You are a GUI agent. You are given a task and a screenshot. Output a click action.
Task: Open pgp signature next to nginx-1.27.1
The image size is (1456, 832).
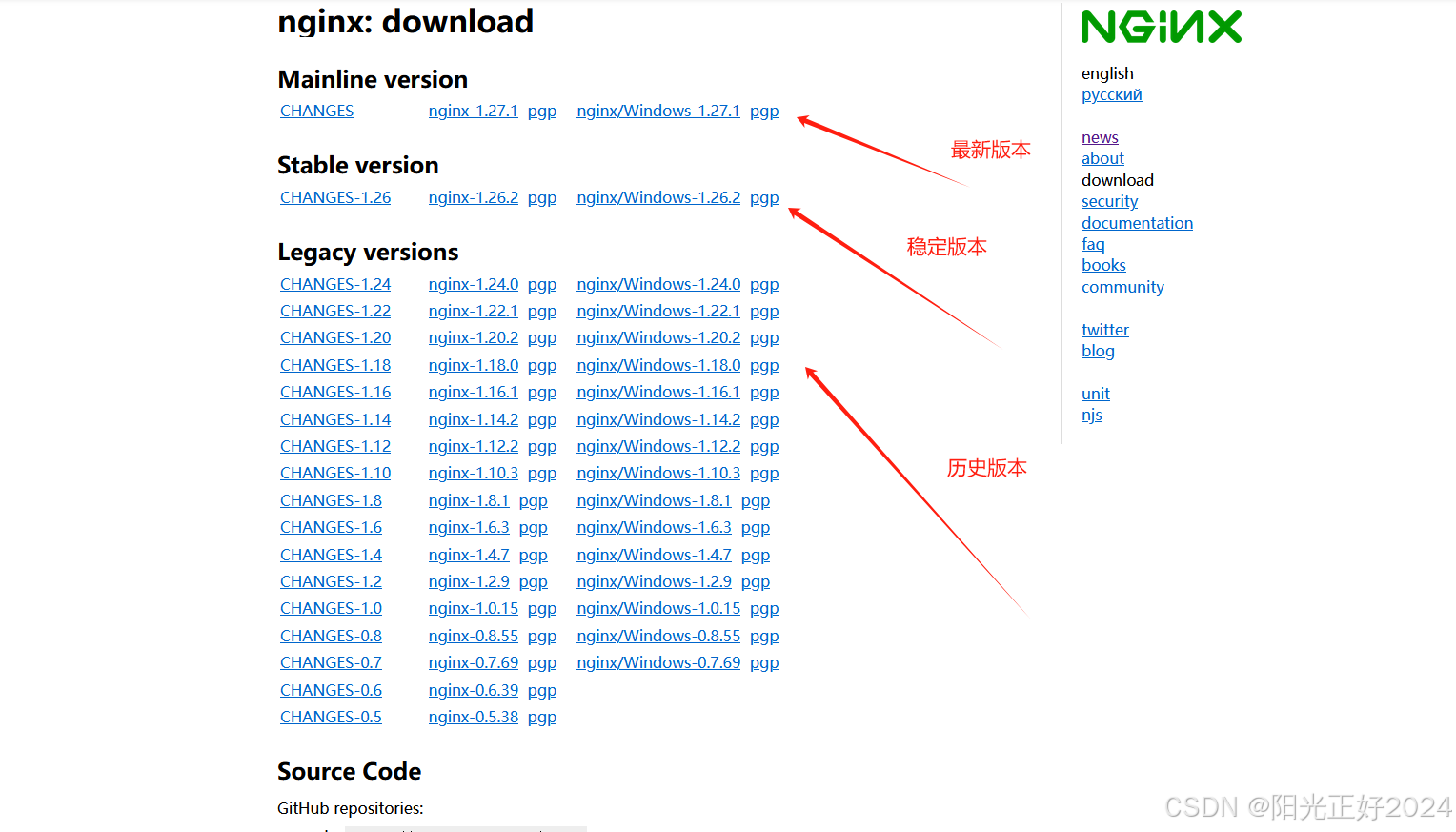pyautogui.click(x=542, y=112)
